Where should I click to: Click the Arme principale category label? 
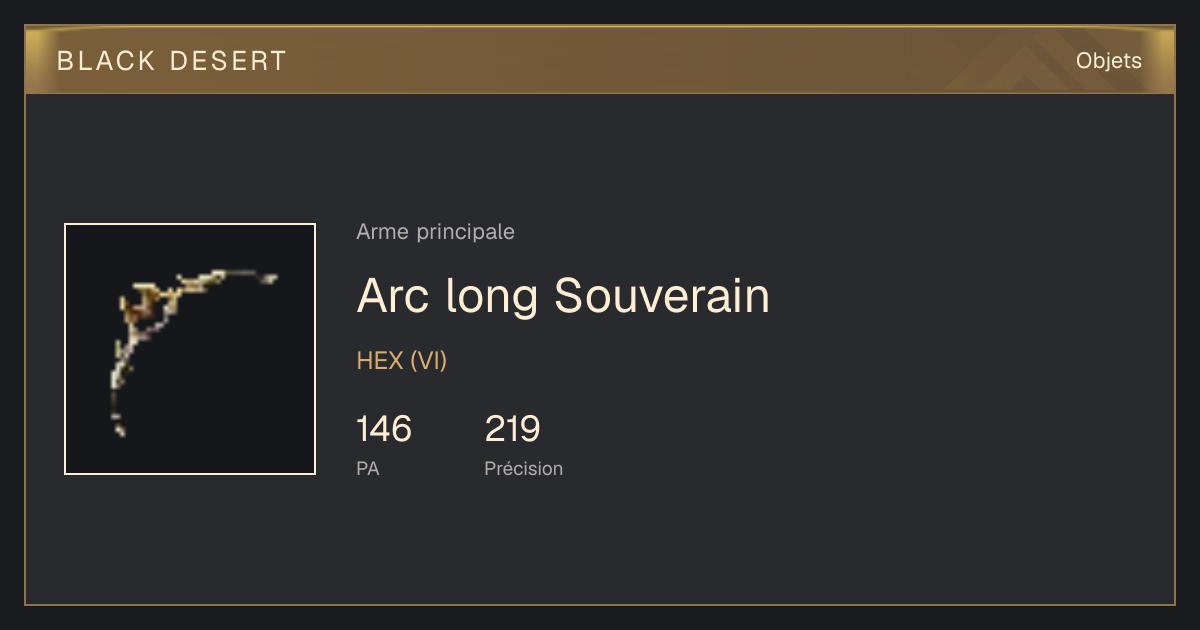(436, 232)
